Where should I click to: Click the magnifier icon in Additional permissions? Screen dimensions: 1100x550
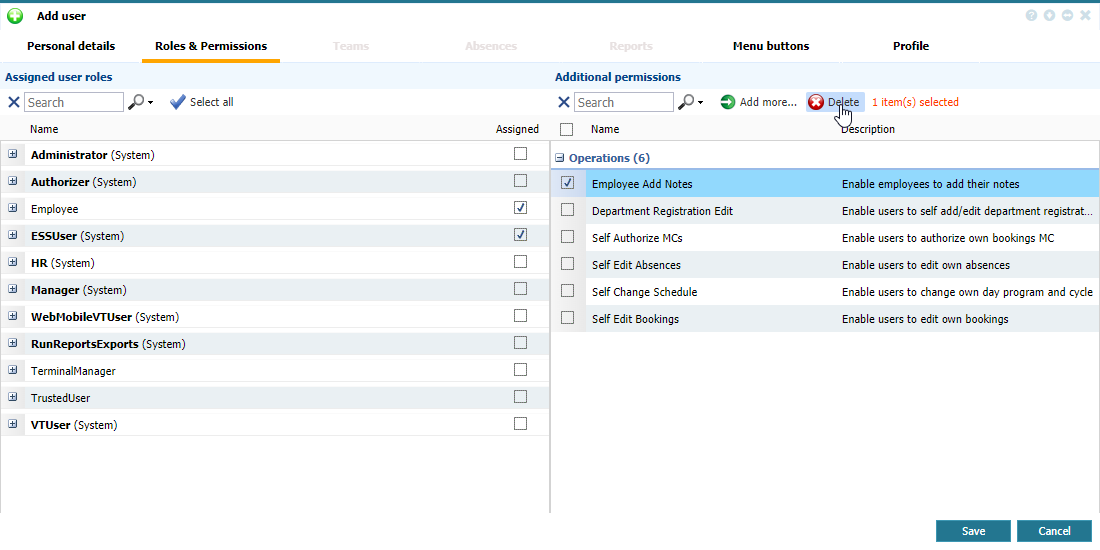point(686,102)
